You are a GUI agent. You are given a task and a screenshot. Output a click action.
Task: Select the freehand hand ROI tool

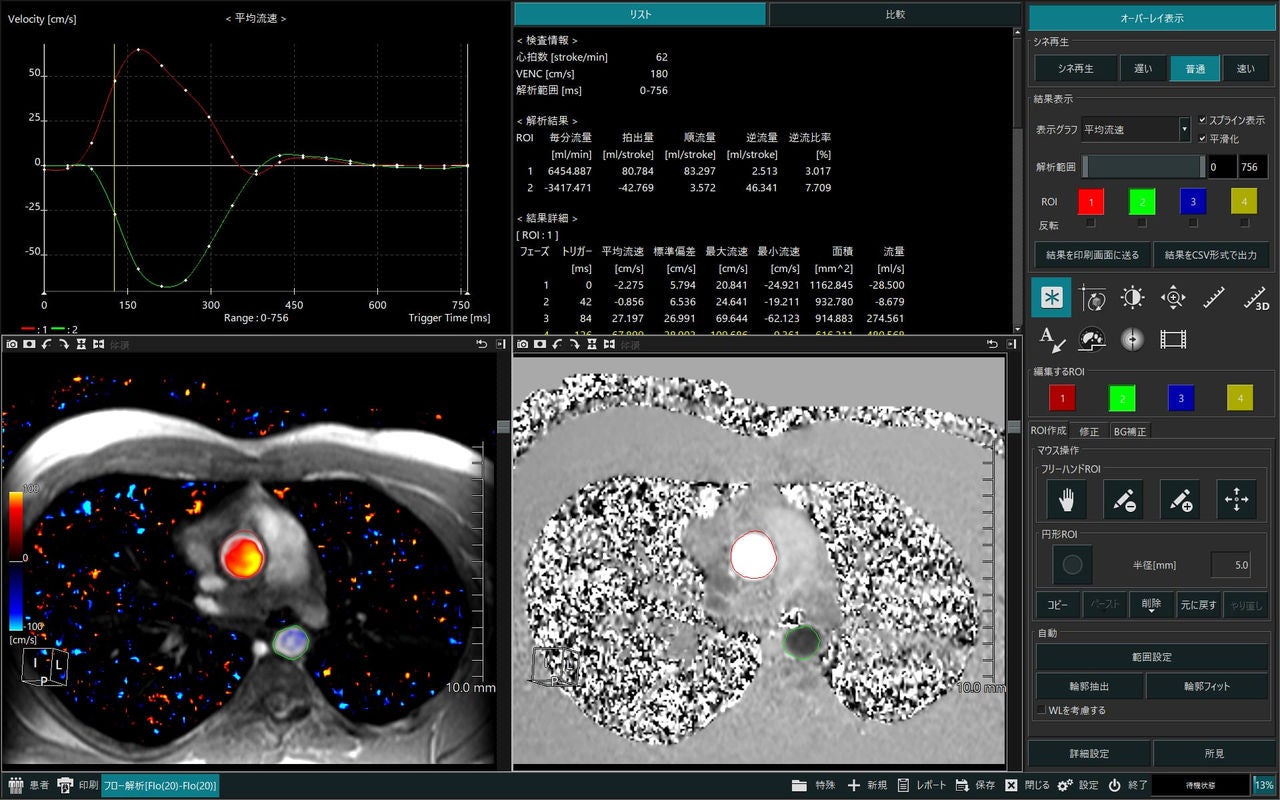click(x=1067, y=499)
